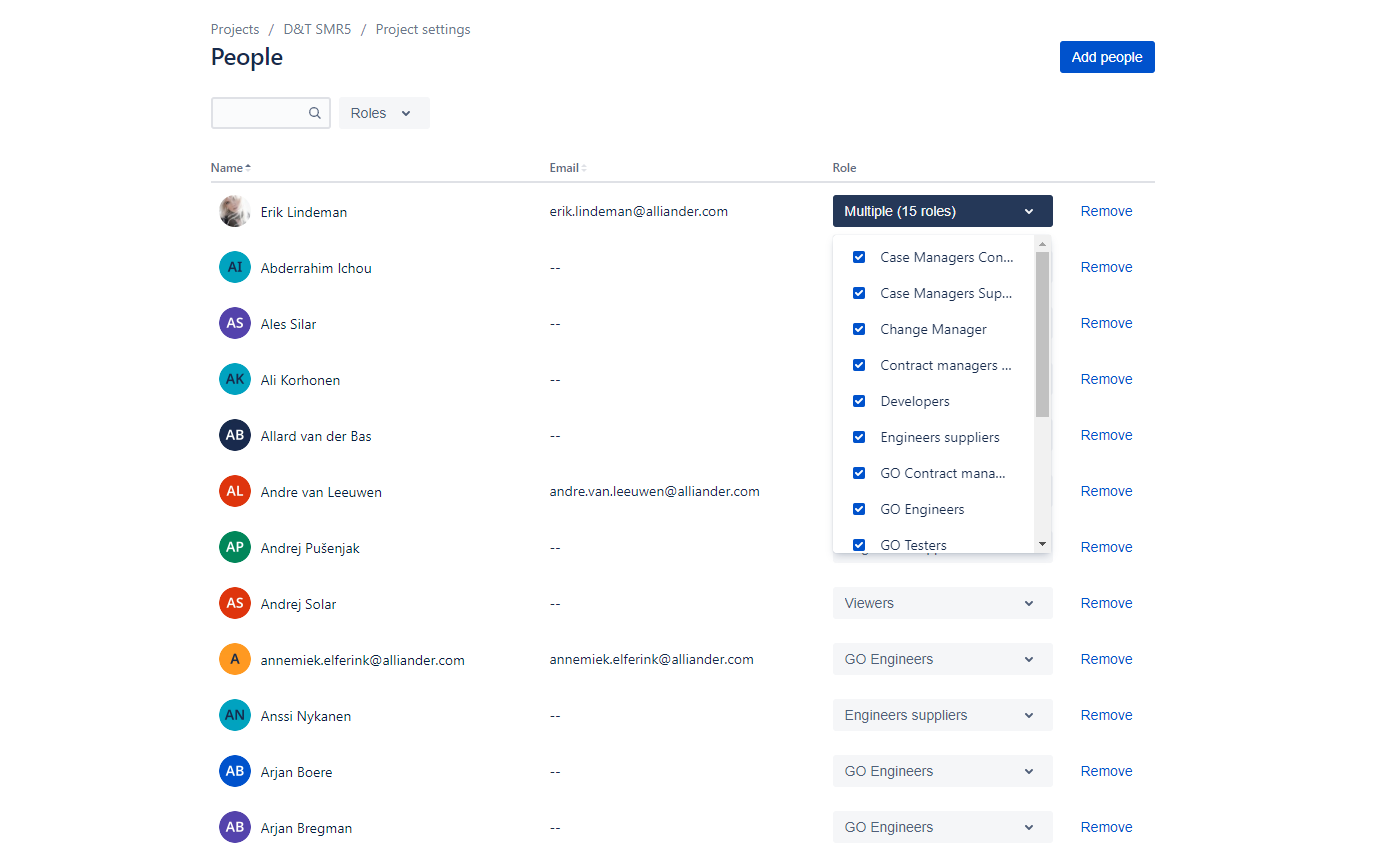Remove Ales Silar from the project
Screen dimensions: 1374x851
coord(1106,323)
